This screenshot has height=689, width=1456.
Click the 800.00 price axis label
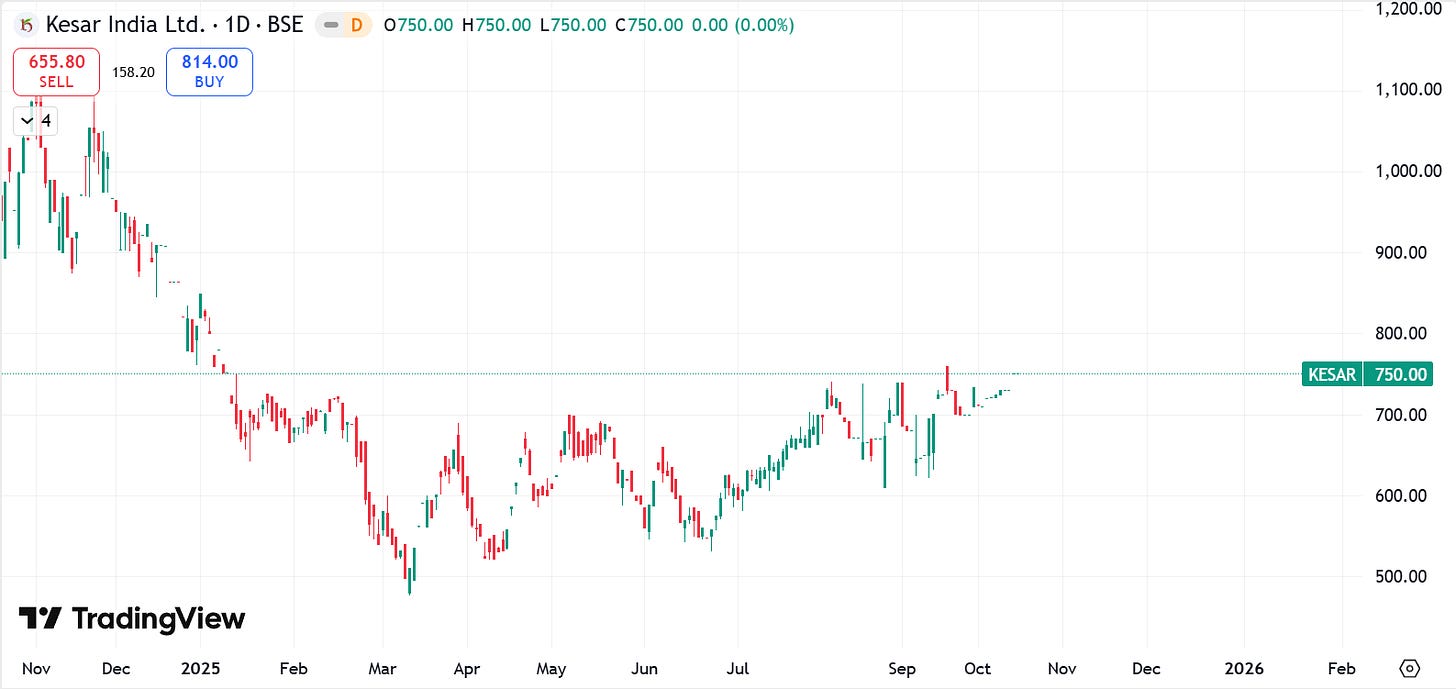point(1400,333)
